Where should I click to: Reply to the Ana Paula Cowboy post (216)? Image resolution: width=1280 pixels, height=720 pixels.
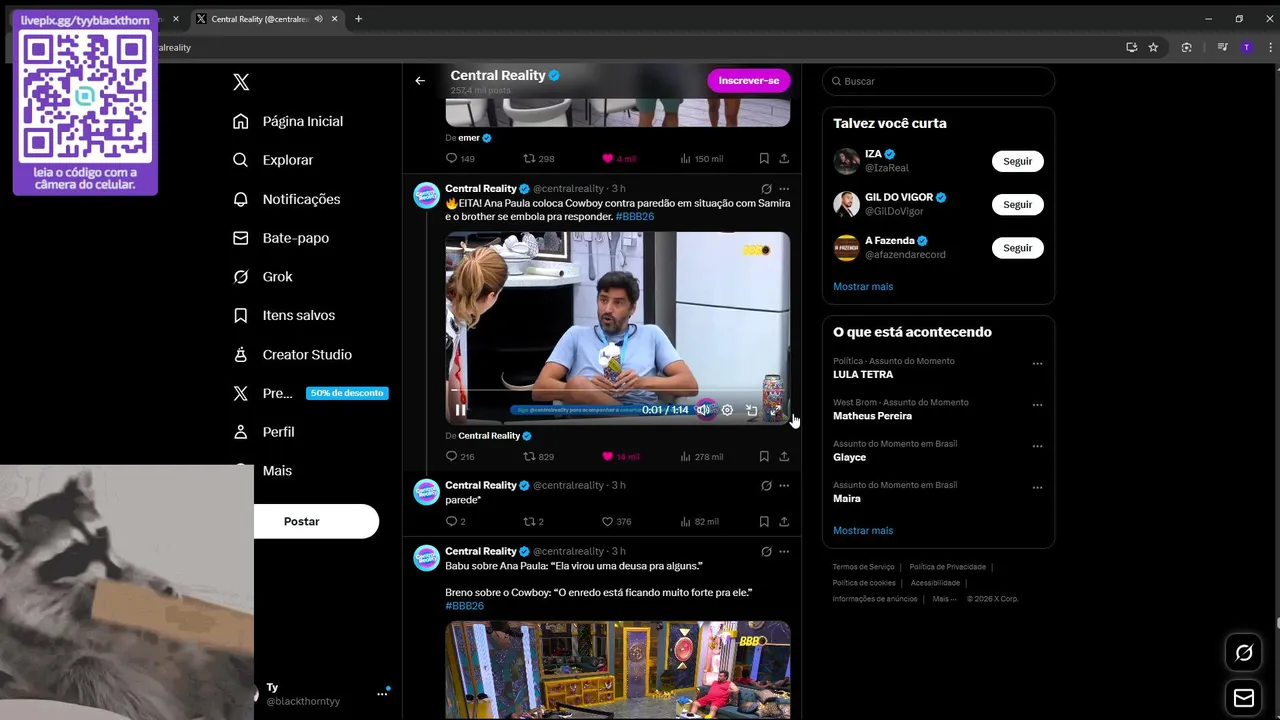click(x=460, y=456)
